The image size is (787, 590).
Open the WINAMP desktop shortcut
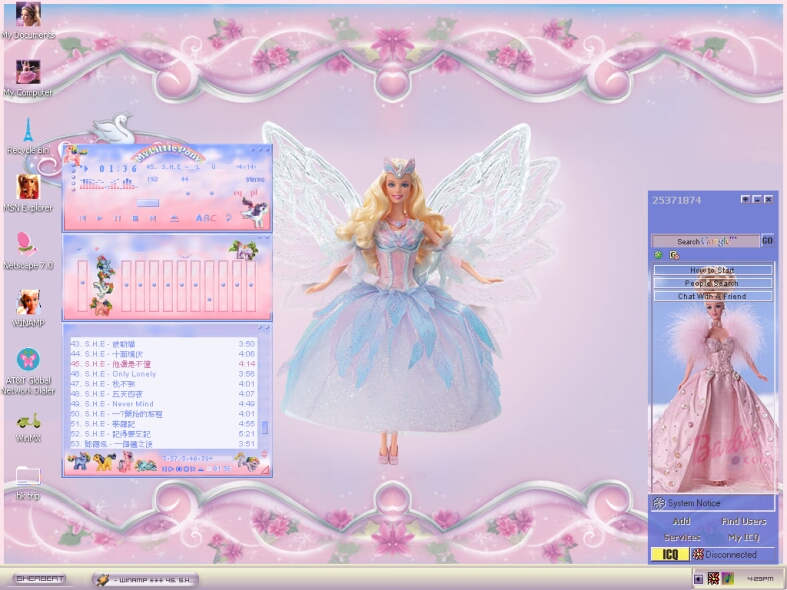point(28,308)
